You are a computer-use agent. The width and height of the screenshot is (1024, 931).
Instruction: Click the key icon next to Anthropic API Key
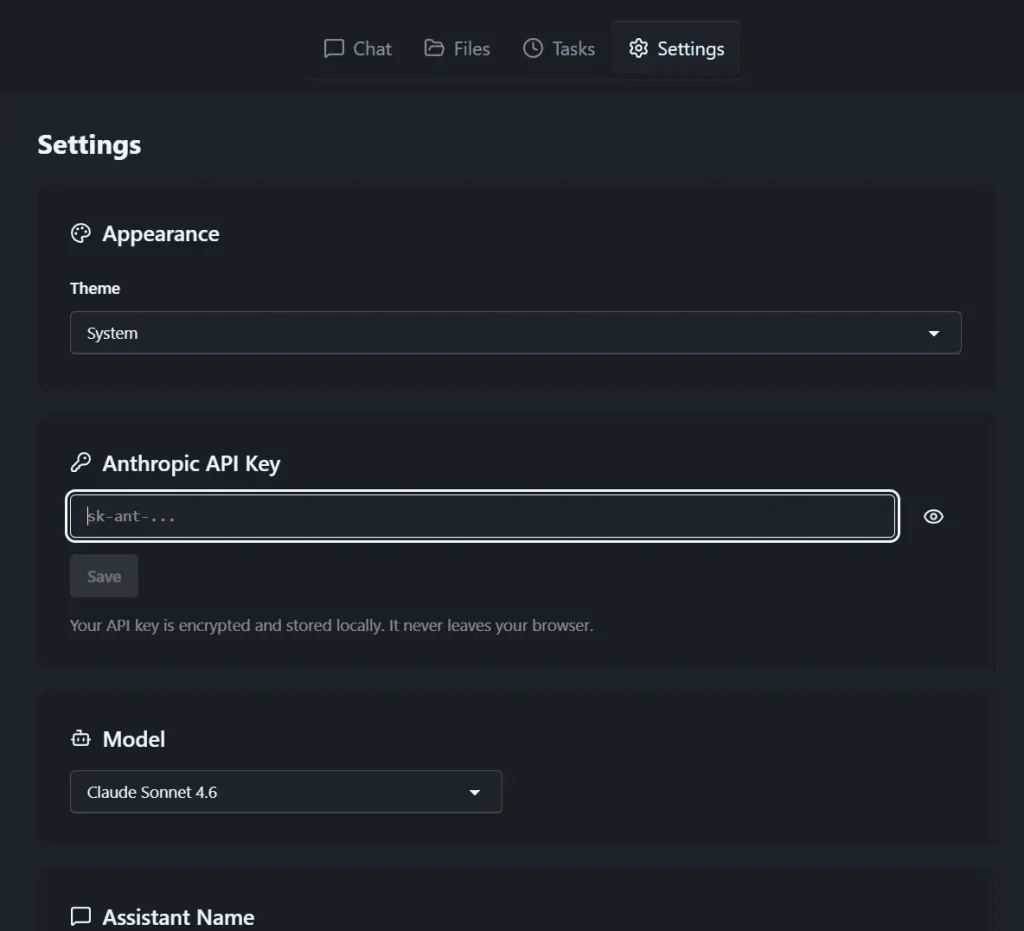(x=80, y=462)
